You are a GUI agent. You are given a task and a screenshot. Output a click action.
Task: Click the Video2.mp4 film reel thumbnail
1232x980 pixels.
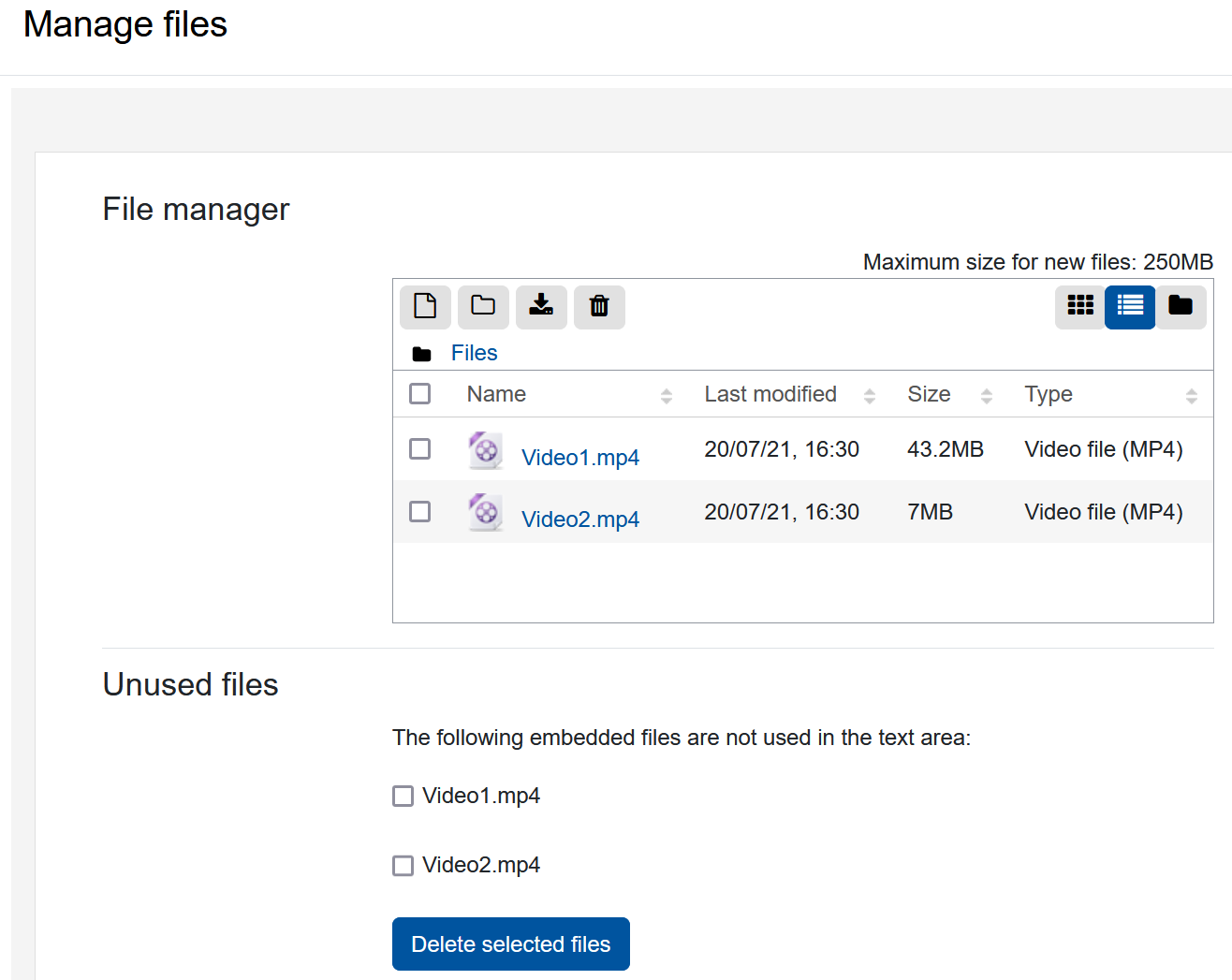485,512
